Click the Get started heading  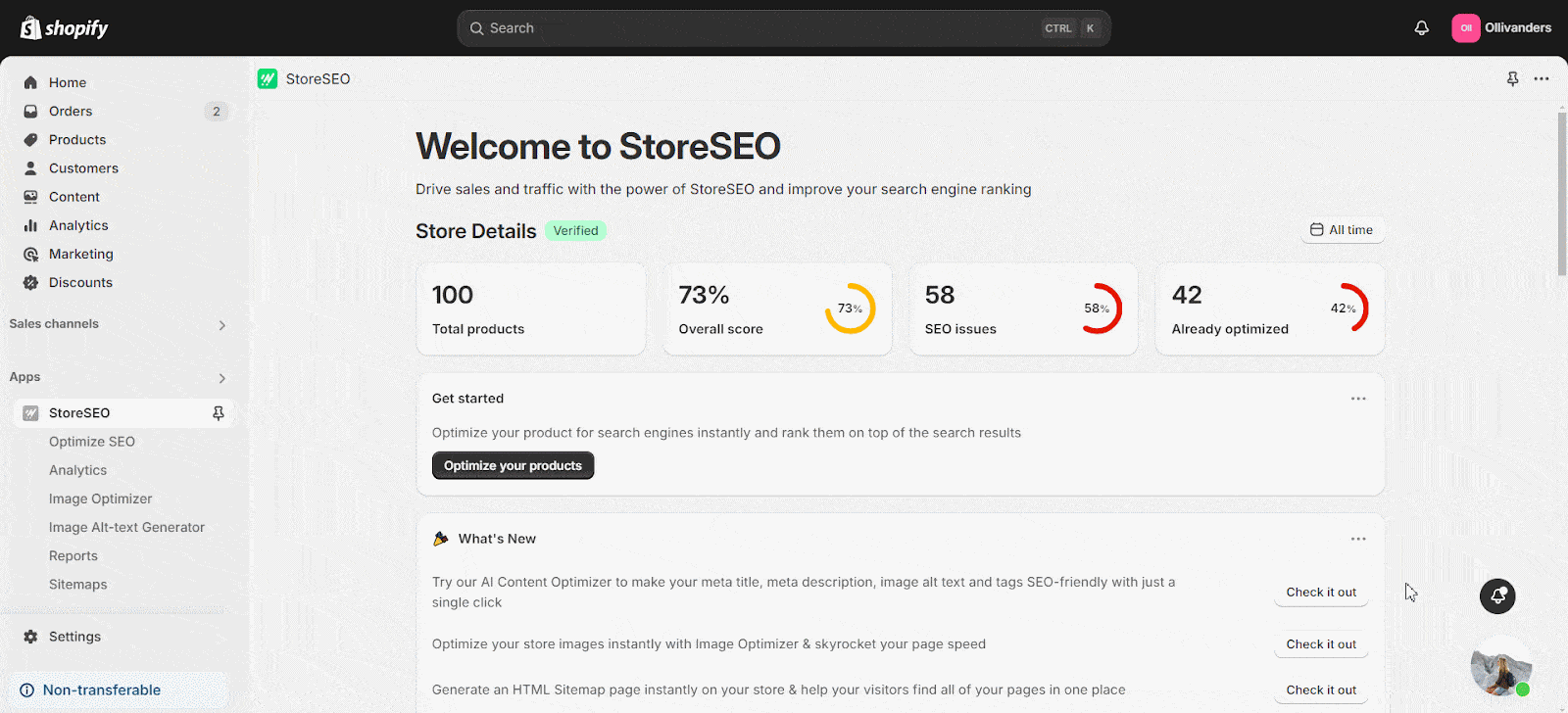467,399
